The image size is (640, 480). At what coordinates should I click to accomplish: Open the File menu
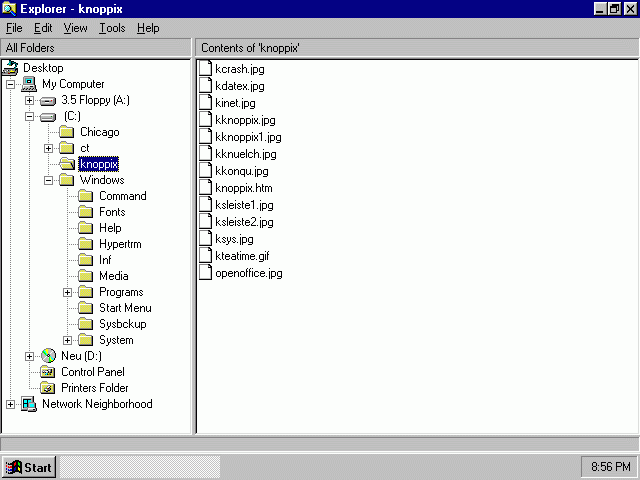tap(14, 28)
